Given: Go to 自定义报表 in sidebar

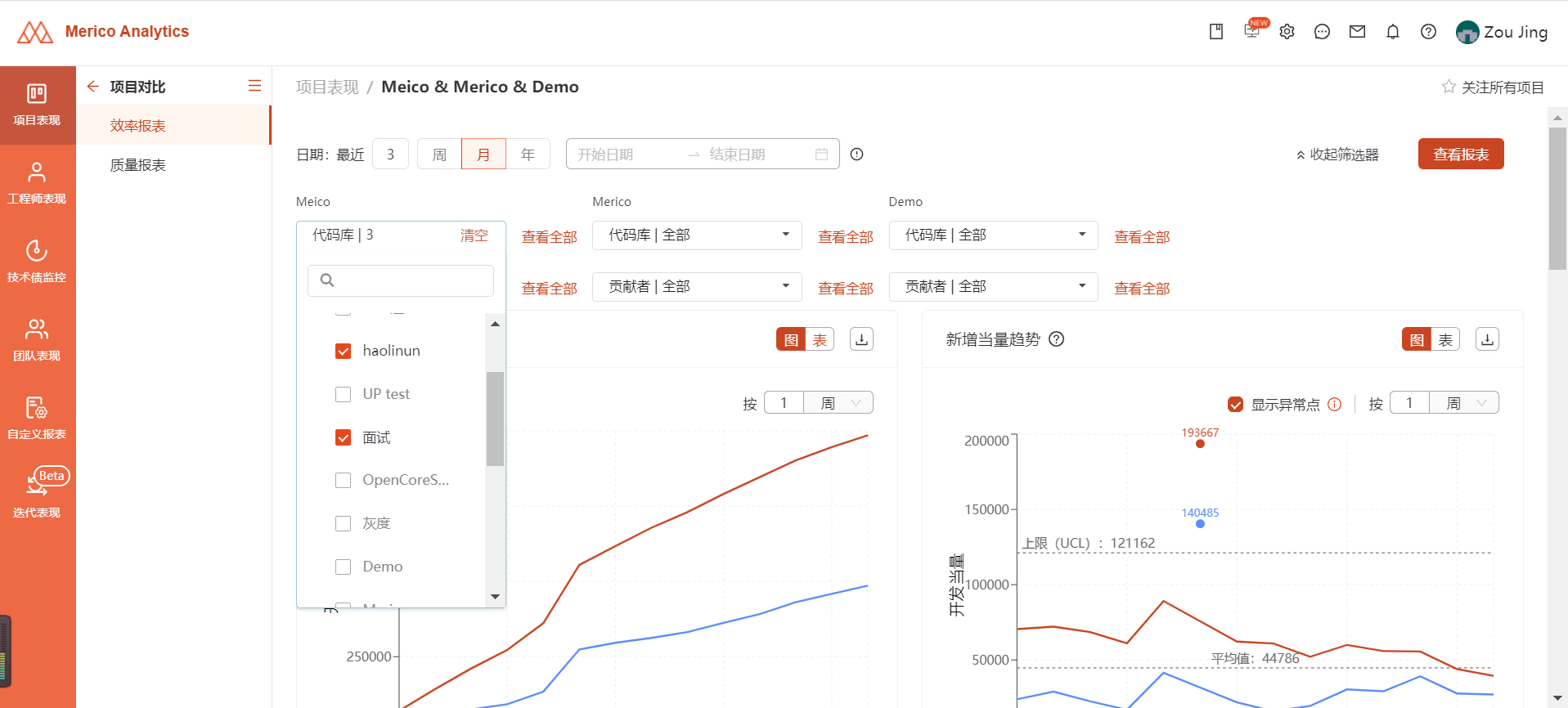Looking at the screenshot, I should point(37,419).
